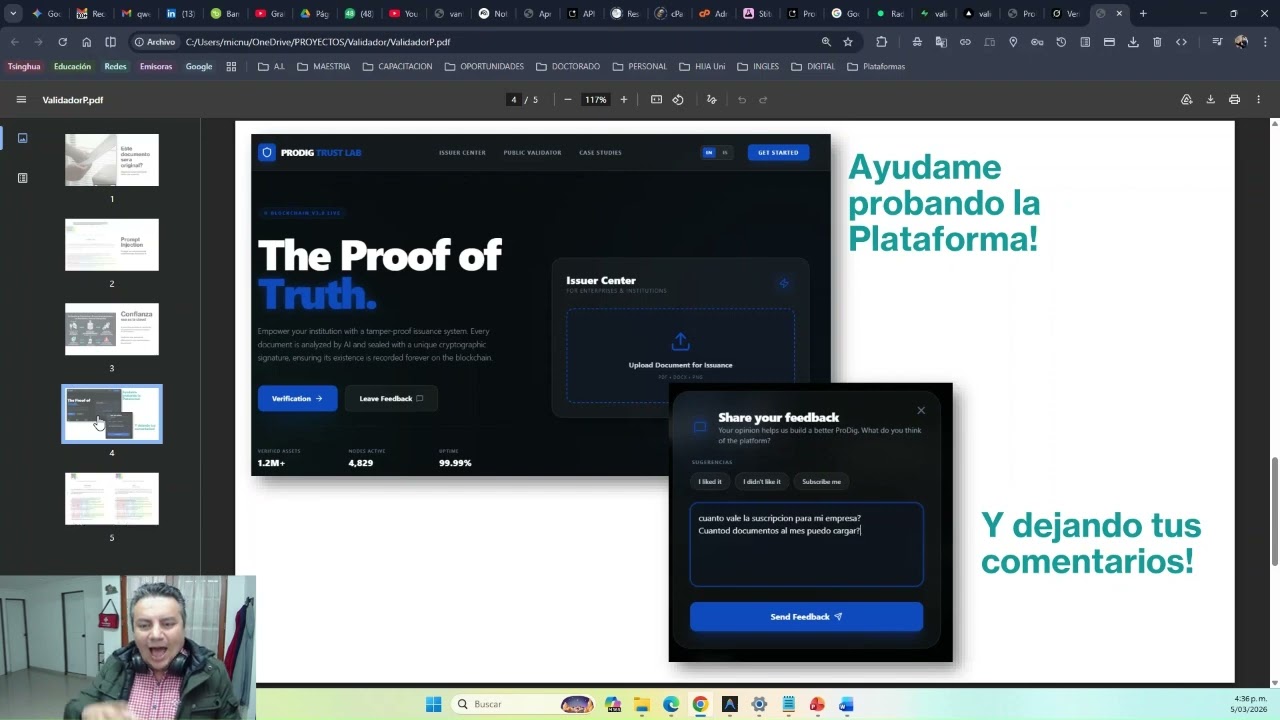Click the blue Verification button
Image resolution: width=1280 pixels, height=720 pixels.
[x=297, y=398]
